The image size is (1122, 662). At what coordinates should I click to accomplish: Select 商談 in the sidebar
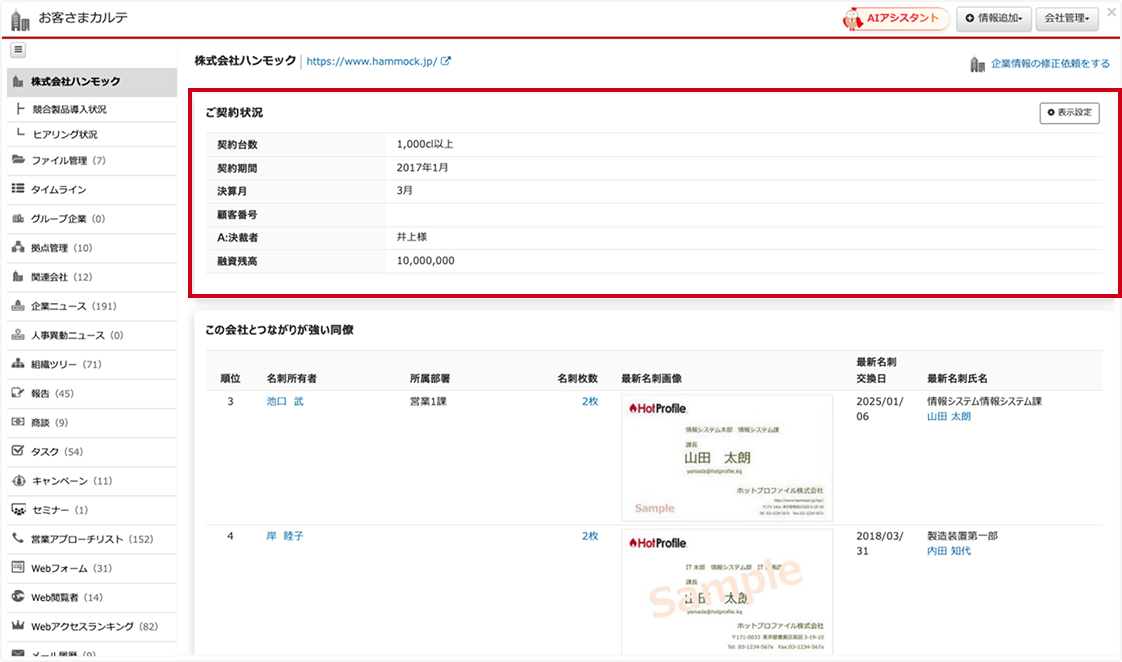pyautogui.click(x=49, y=423)
